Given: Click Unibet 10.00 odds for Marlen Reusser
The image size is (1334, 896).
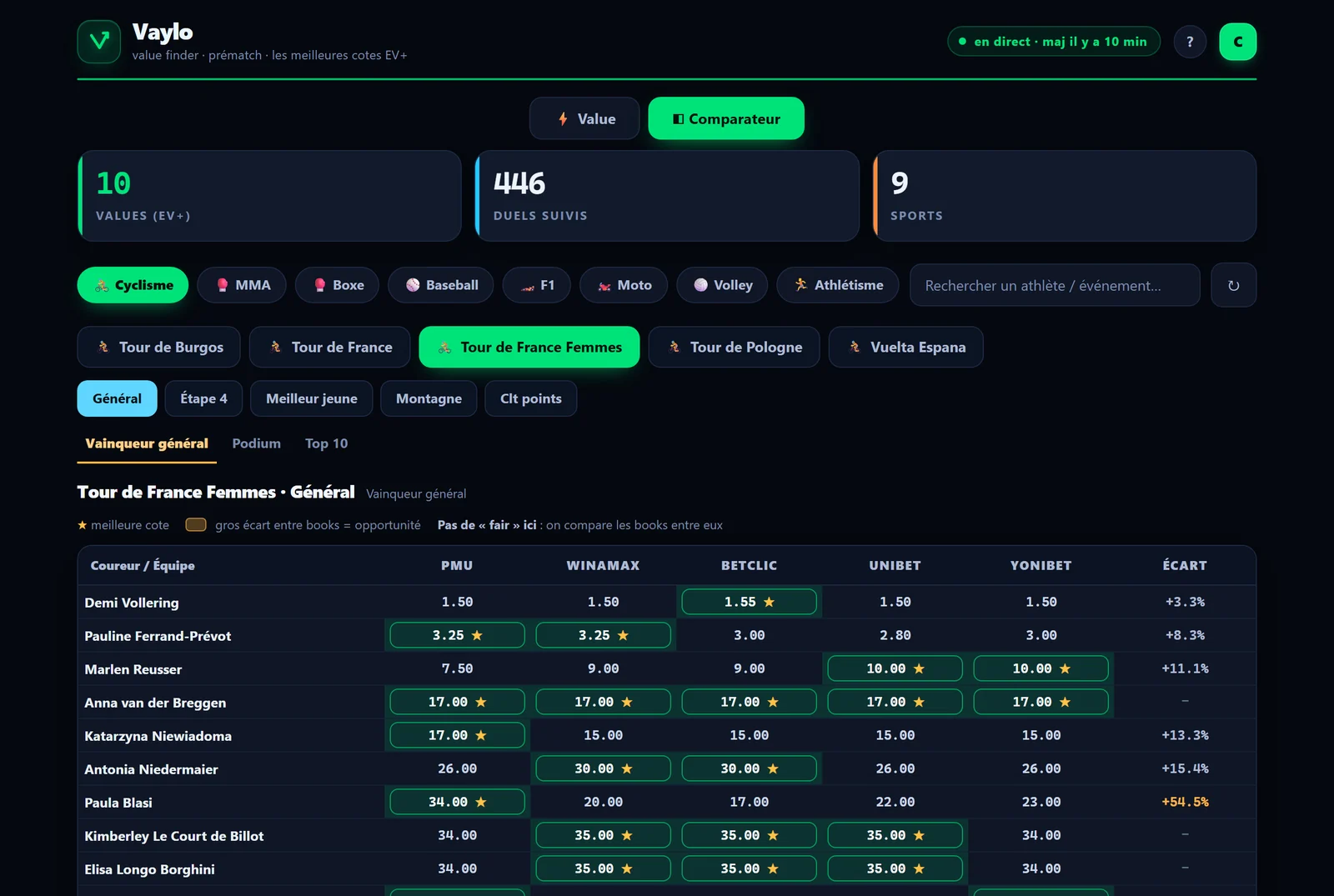Looking at the screenshot, I should tap(895, 668).
